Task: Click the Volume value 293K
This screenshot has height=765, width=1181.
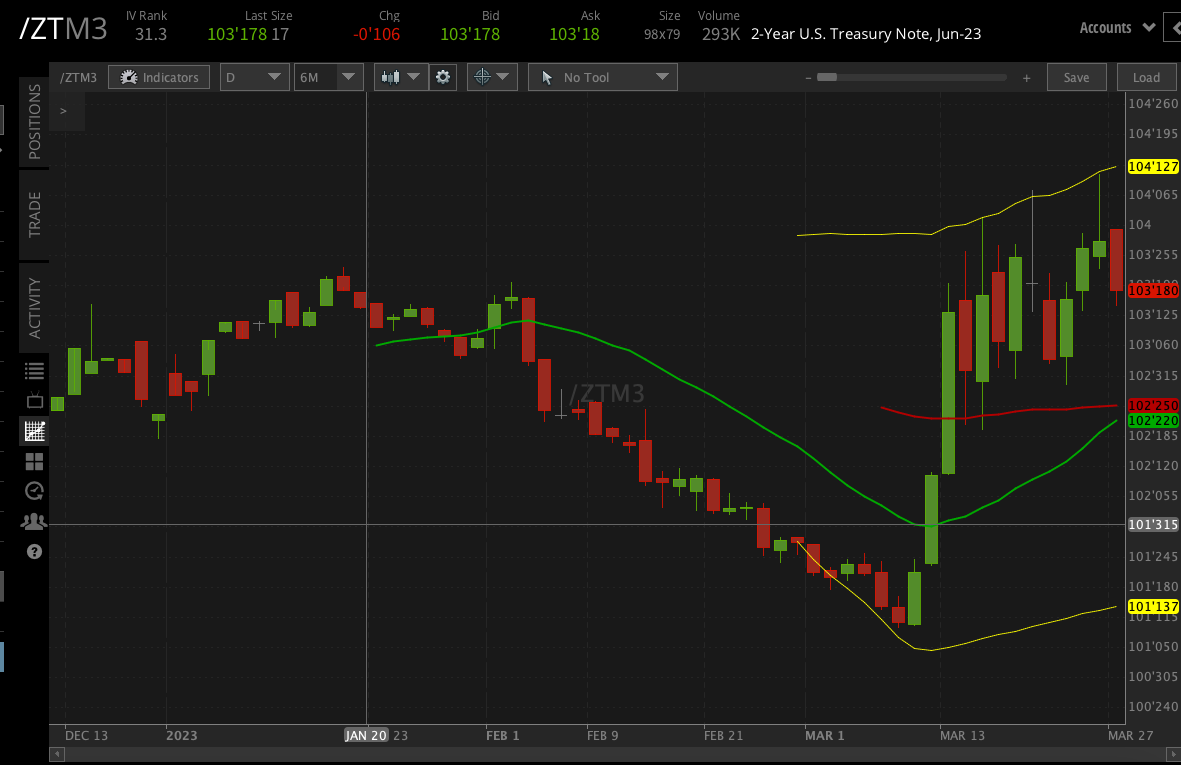Action: pos(721,35)
